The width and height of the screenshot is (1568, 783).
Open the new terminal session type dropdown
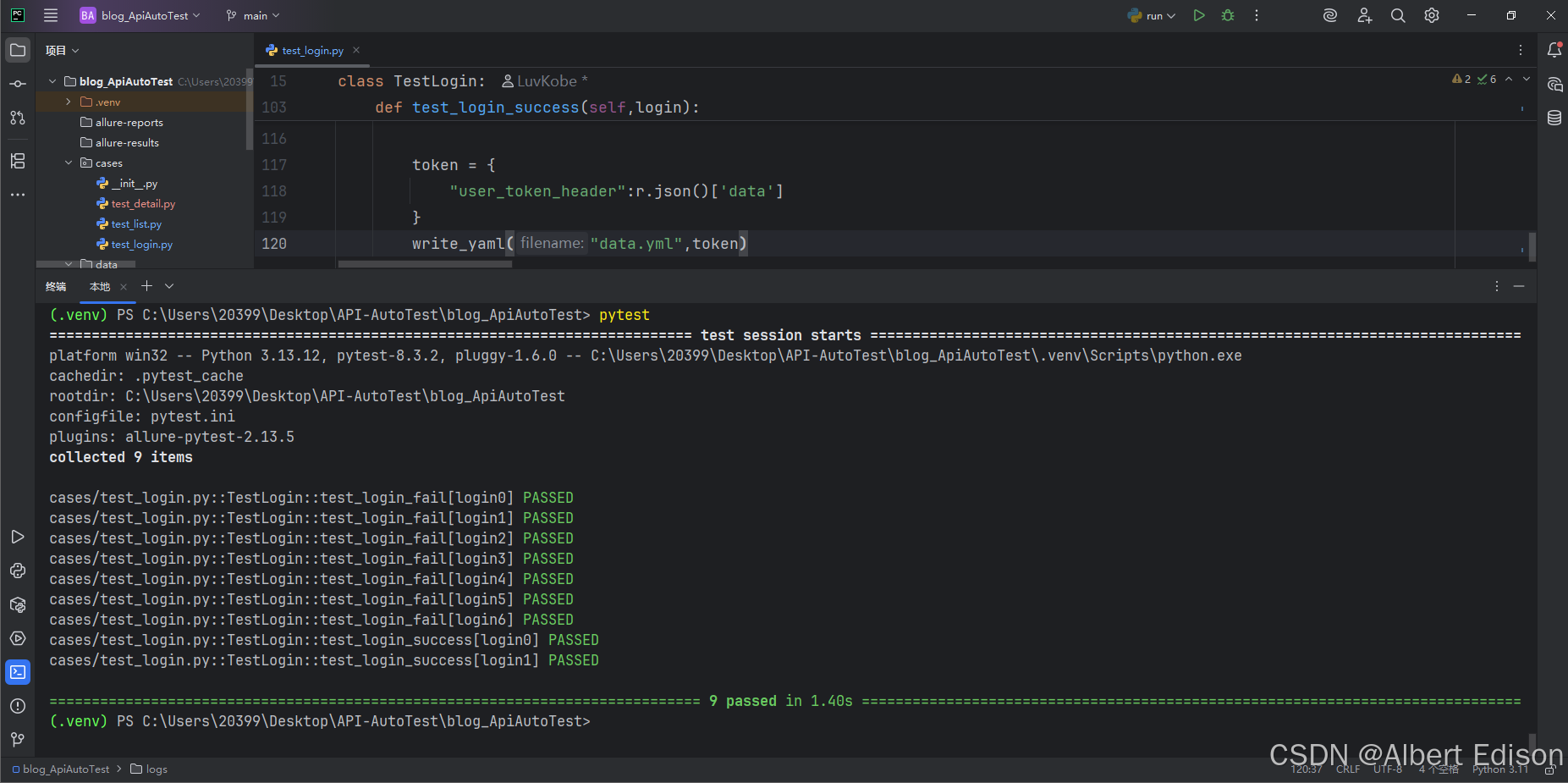coord(169,286)
